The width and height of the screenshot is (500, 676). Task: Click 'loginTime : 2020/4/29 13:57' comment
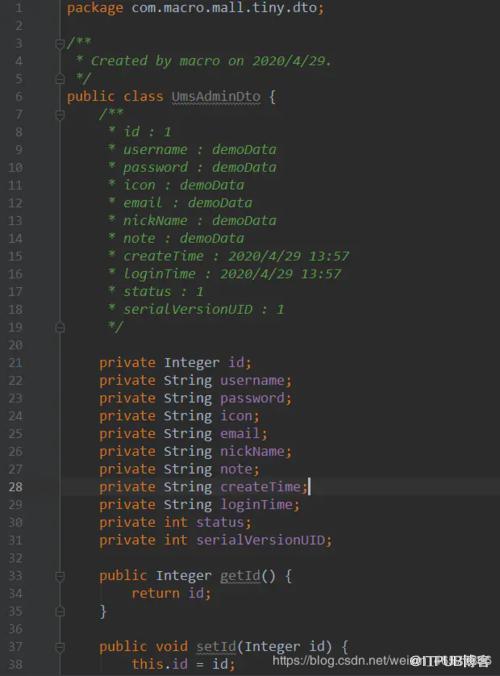[x=232, y=274]
